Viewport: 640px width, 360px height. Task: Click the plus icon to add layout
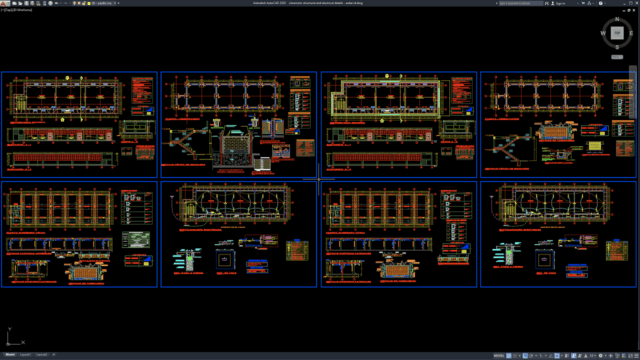click(x=53, y=355)
